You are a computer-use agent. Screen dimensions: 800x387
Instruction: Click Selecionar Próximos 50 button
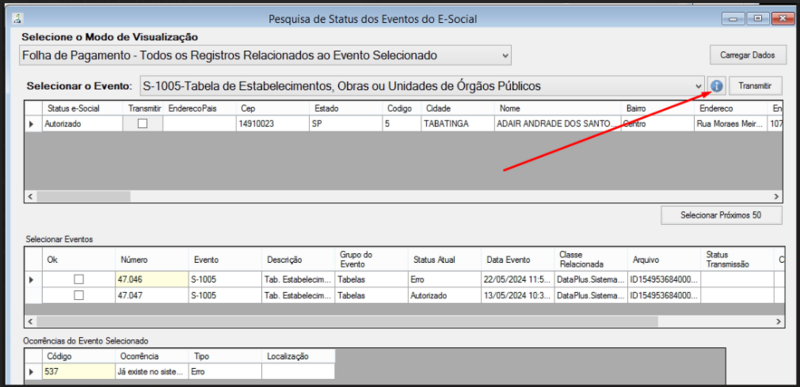pyautogui.click(x=721, y=215)
